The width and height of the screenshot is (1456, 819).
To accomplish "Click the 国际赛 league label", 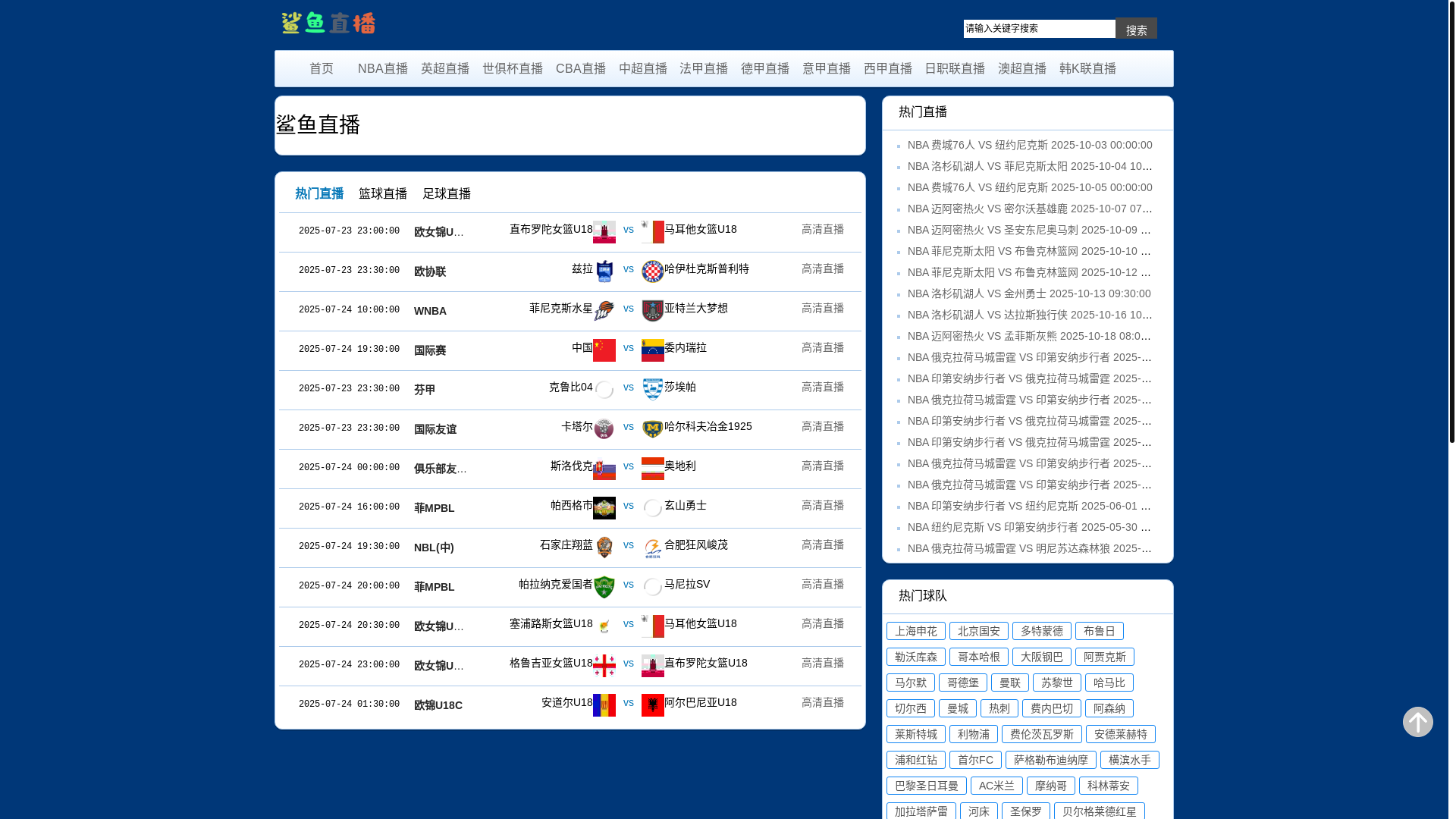I will tap(429, 350).
